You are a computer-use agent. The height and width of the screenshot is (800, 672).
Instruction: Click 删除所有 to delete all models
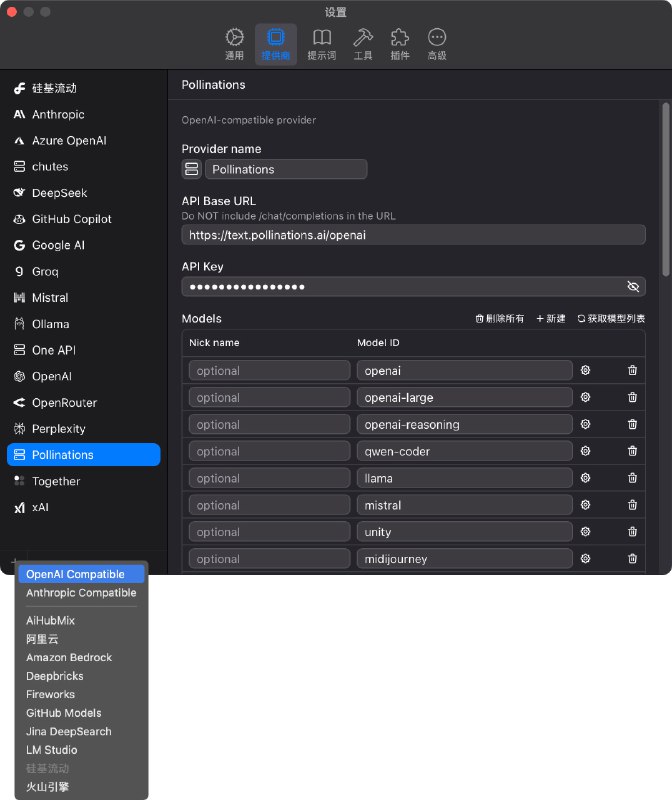point(500,318)
